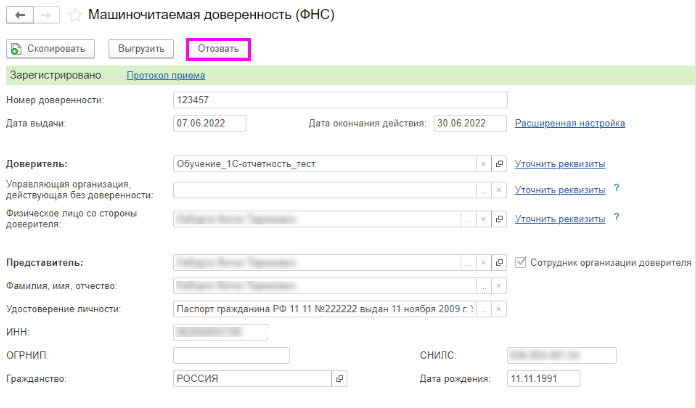Add this form to favorites with the star
The width and height of the screenshot is (696, 408).
75,16
